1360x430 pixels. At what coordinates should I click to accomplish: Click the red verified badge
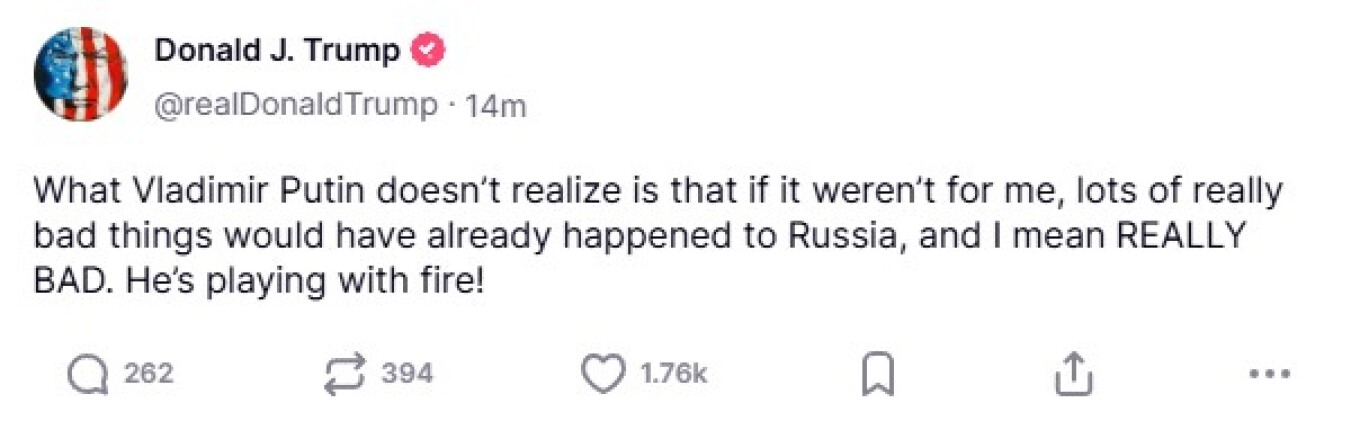(x=430, y=51)
